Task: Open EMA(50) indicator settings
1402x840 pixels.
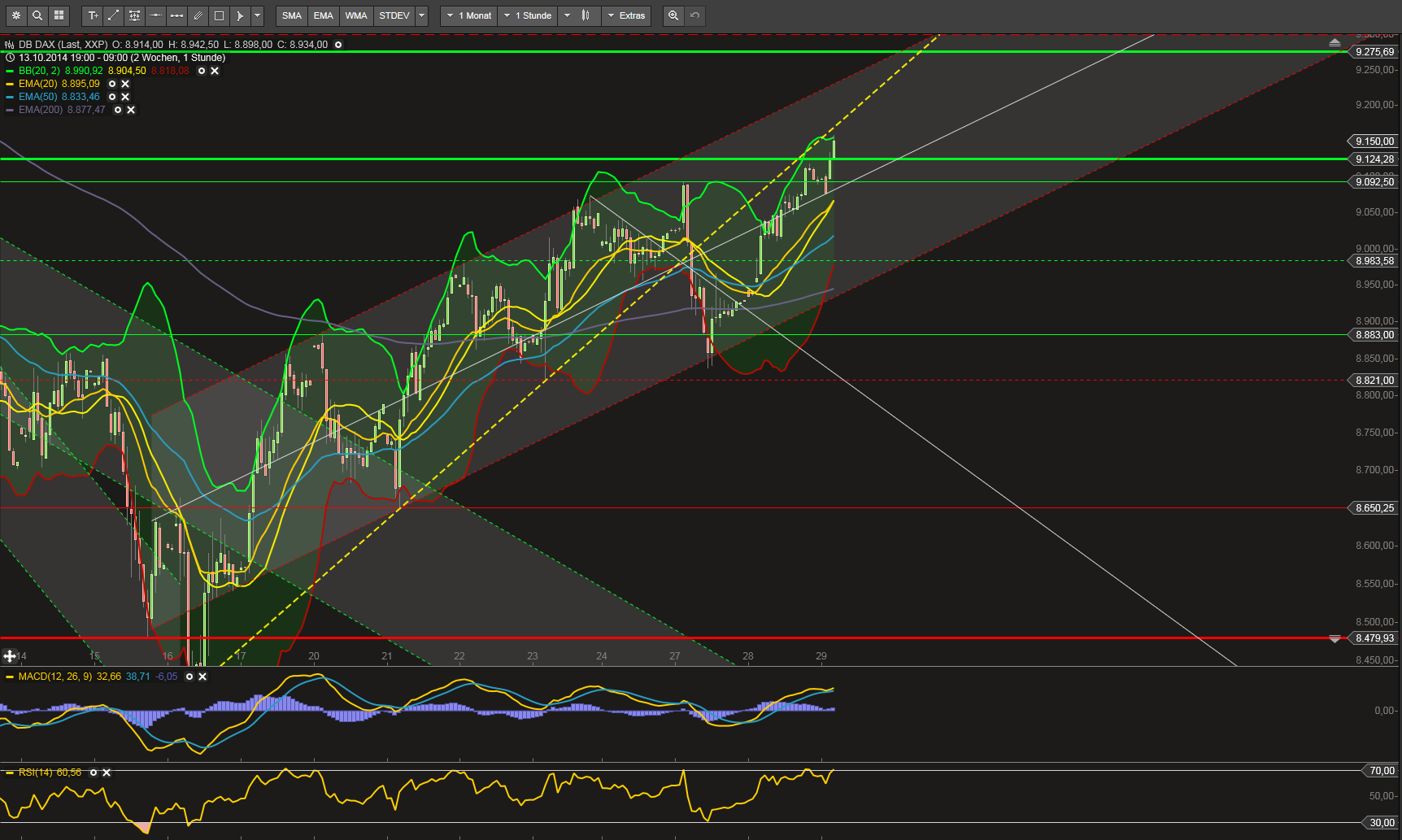Action: [x=112, y=97]
